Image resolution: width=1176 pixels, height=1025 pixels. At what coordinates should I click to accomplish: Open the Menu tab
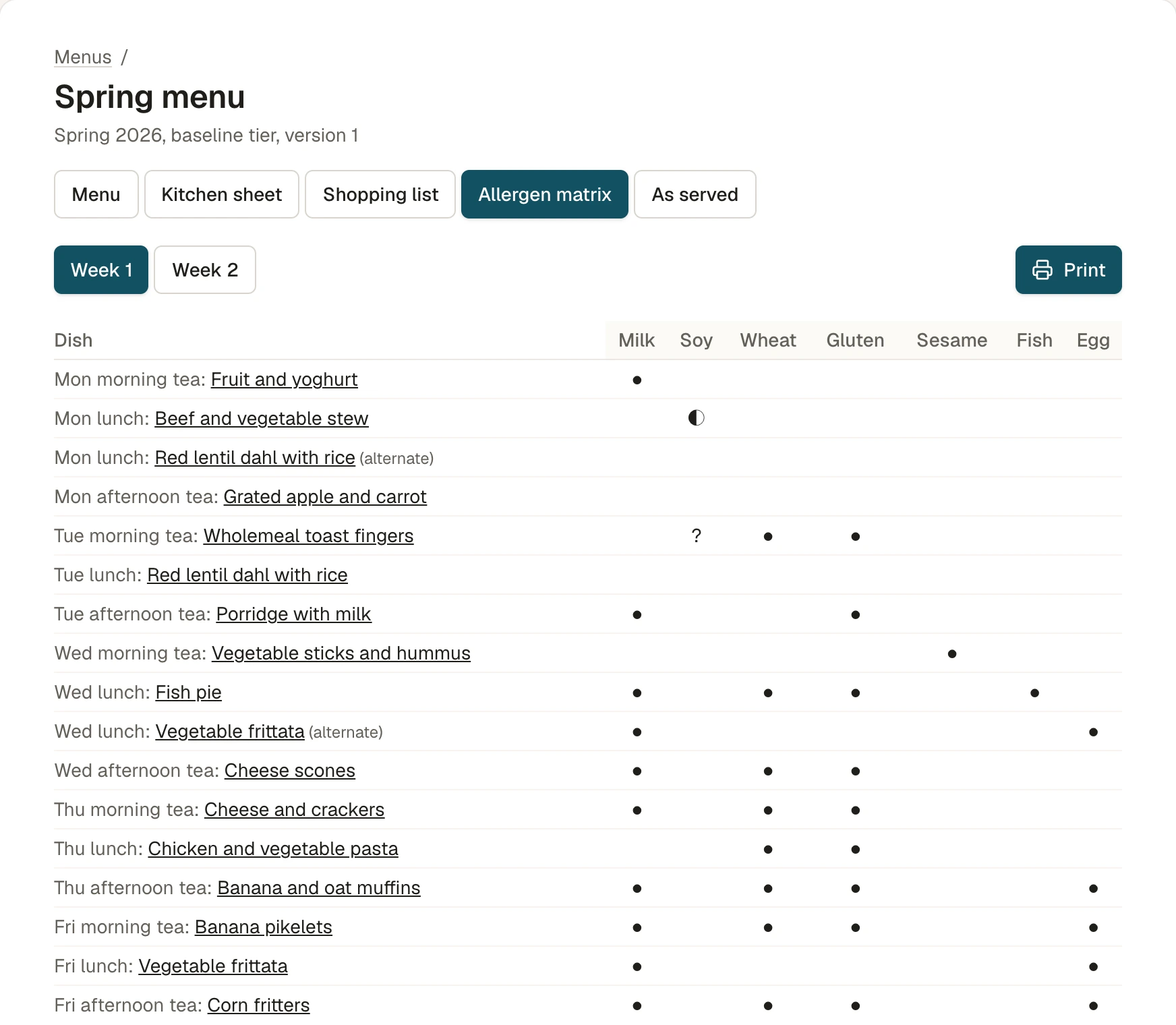96,194
